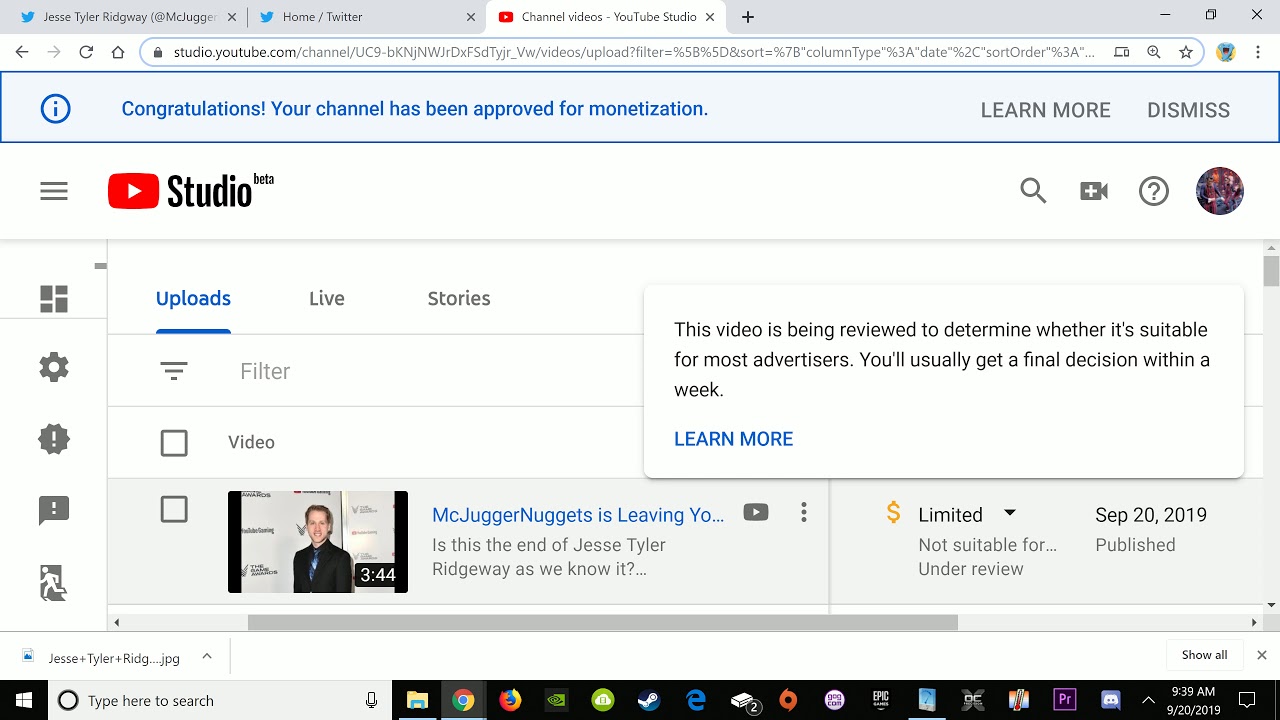The image size is (1280, 720).
Task: Open Send feedback sidebar icon
Action: click(x=54, y=510)
